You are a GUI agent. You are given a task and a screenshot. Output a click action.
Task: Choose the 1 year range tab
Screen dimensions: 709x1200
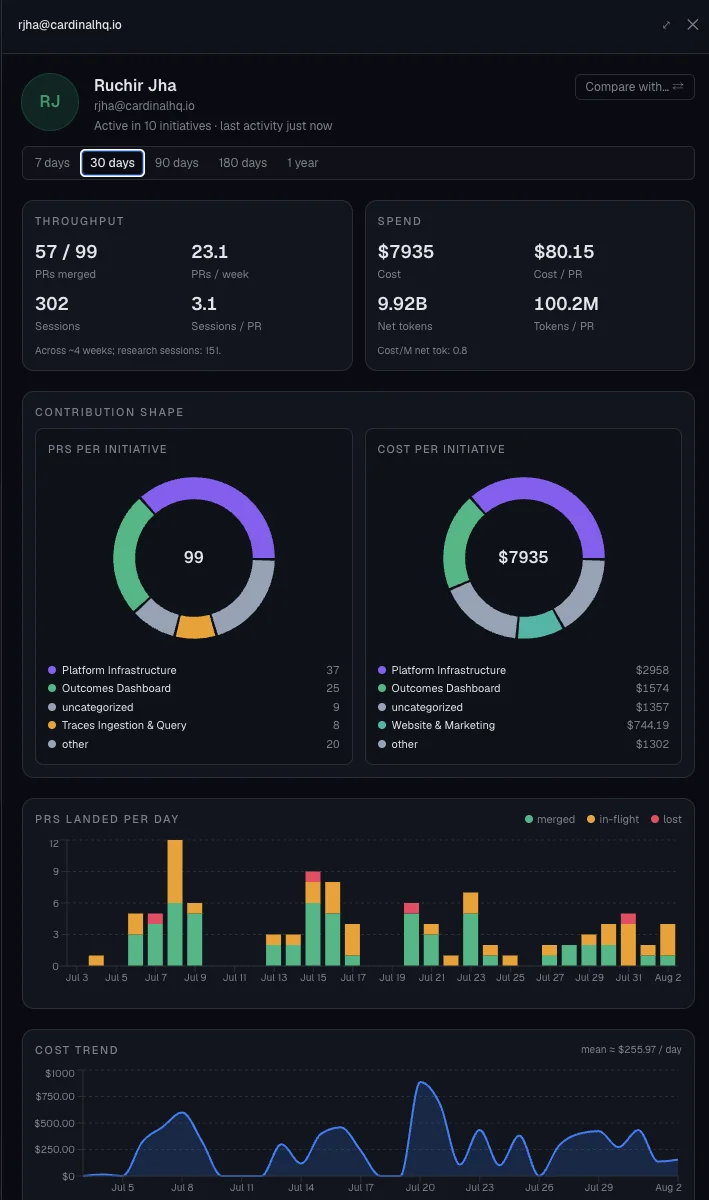[x=302, y=163]
